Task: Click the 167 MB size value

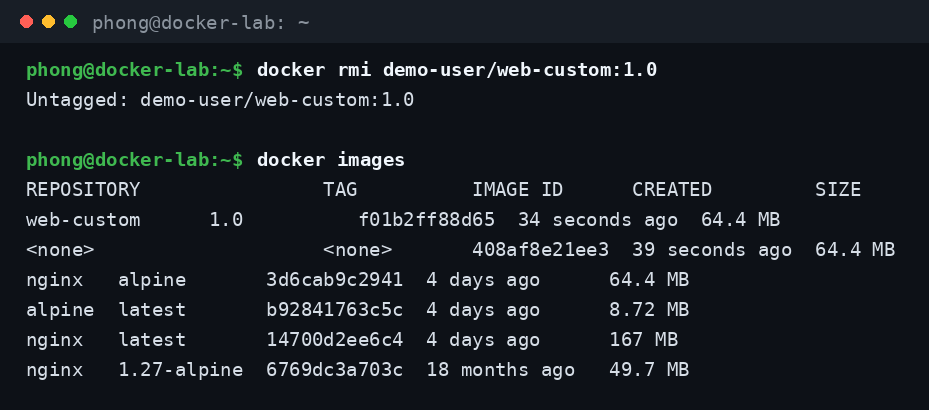Action: tap(643, 340)
